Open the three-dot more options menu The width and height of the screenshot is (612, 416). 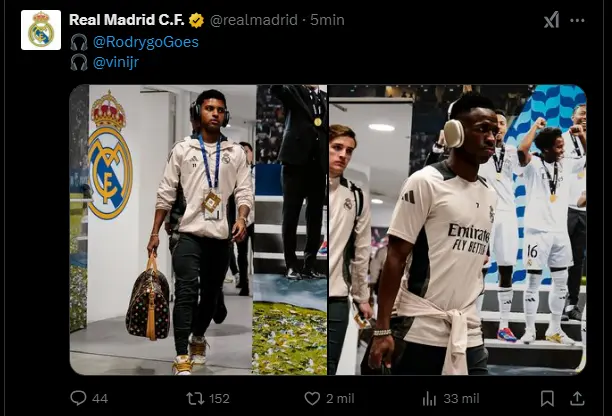[x=577, y=20]
